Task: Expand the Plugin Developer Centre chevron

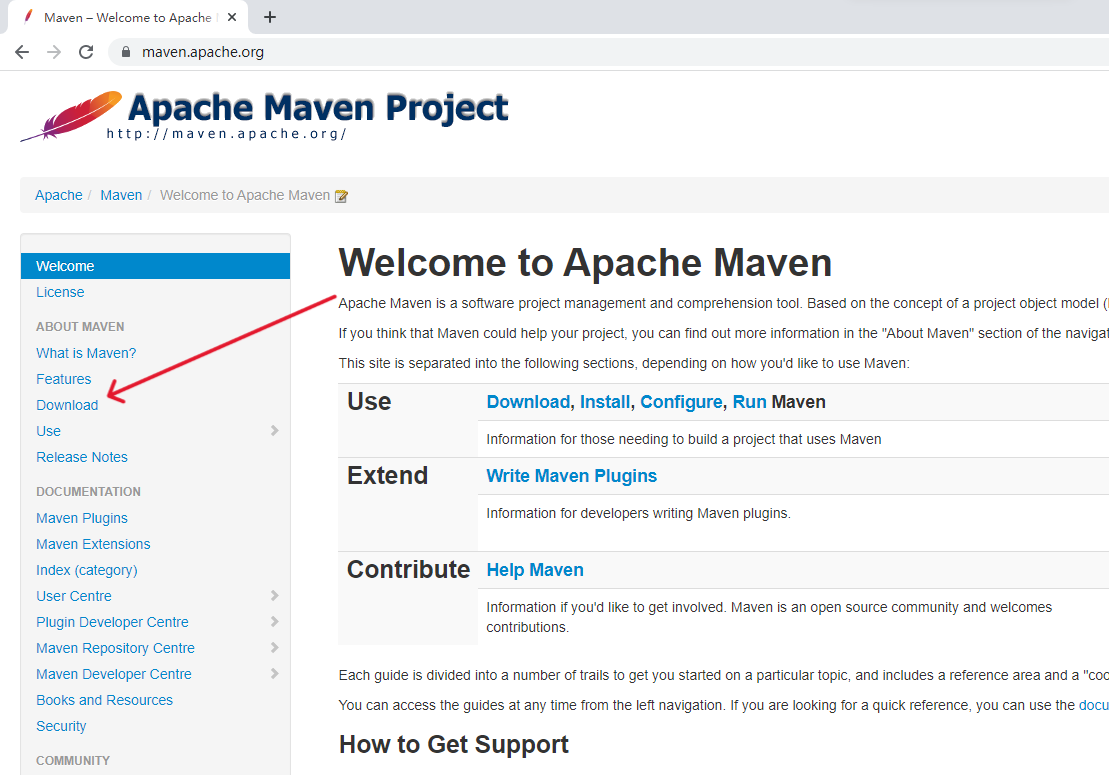Action: 274,622
